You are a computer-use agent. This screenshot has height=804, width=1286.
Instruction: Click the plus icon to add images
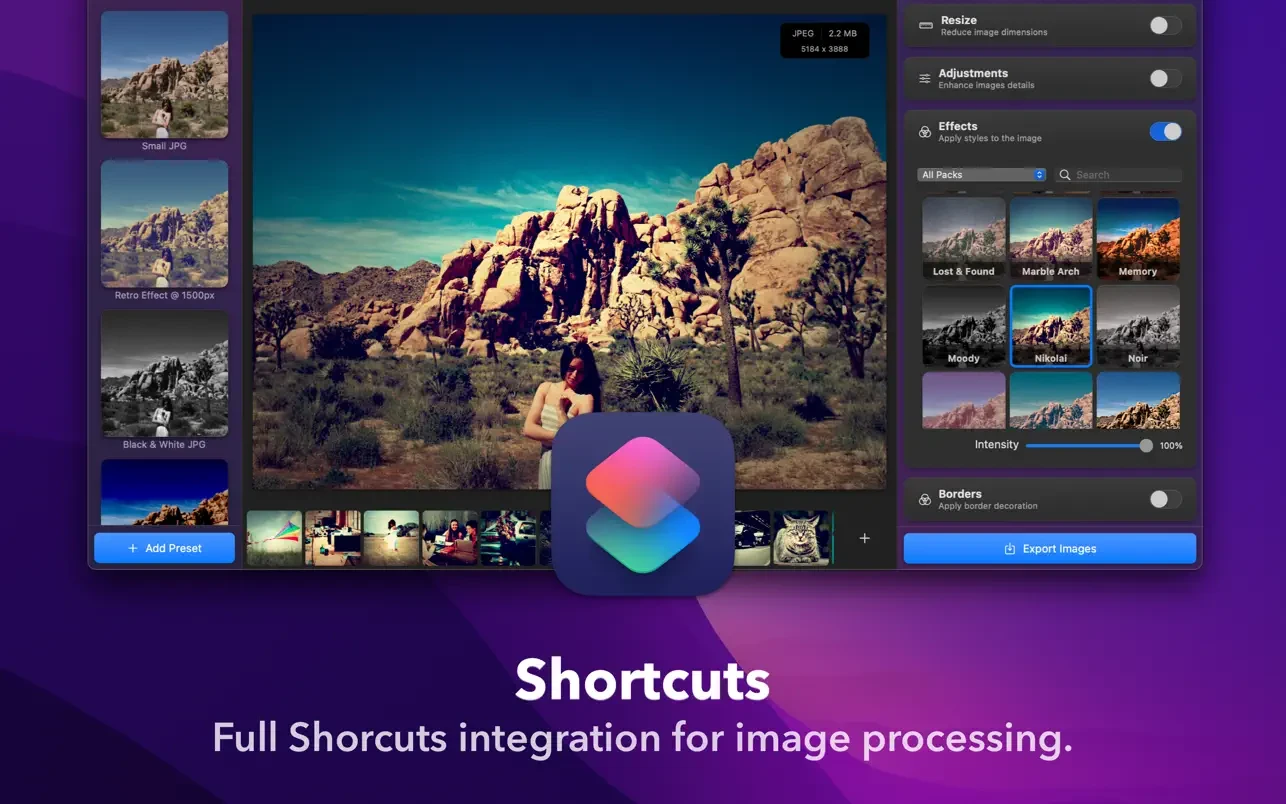point(865,538)
